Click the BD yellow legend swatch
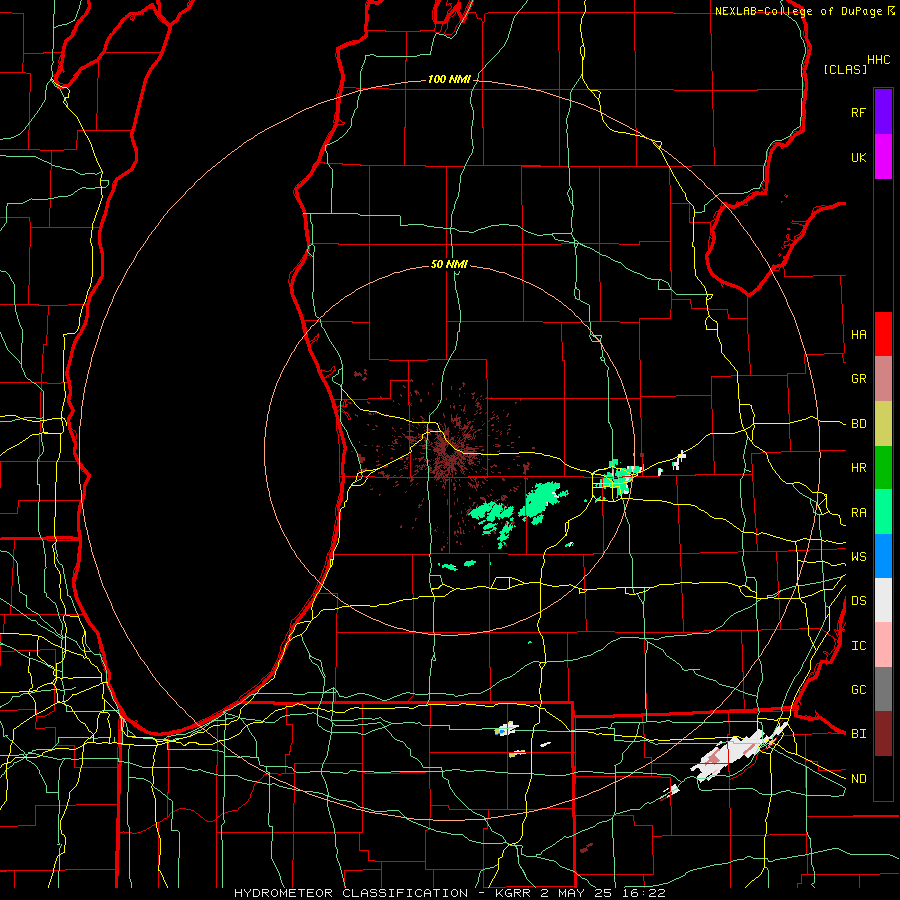The width and height of the screenshot is (900, 900). point(883,424)
